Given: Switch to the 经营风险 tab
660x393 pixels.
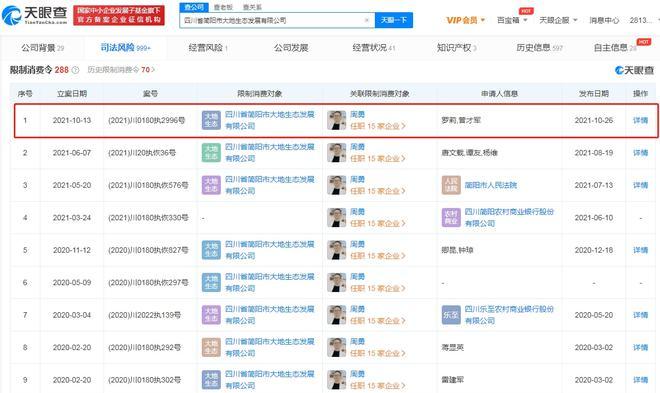Looking at the screenshot, I should point(208,48).
